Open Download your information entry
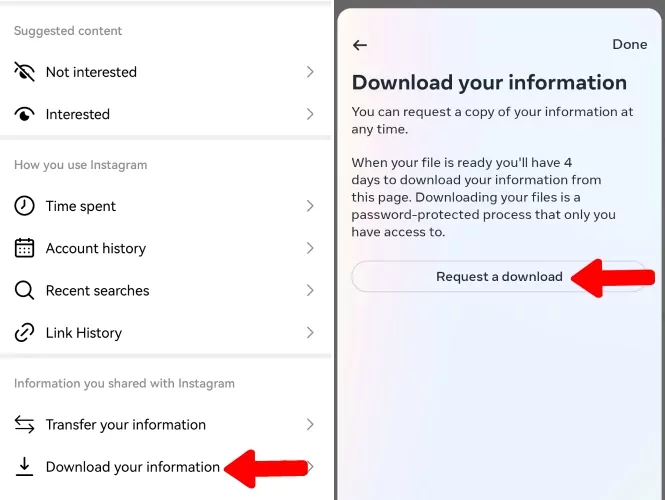 coord(165,466)
